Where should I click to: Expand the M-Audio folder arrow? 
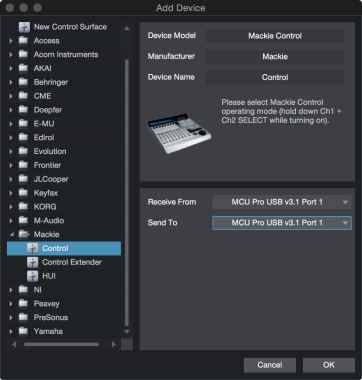tap(11, 221)
